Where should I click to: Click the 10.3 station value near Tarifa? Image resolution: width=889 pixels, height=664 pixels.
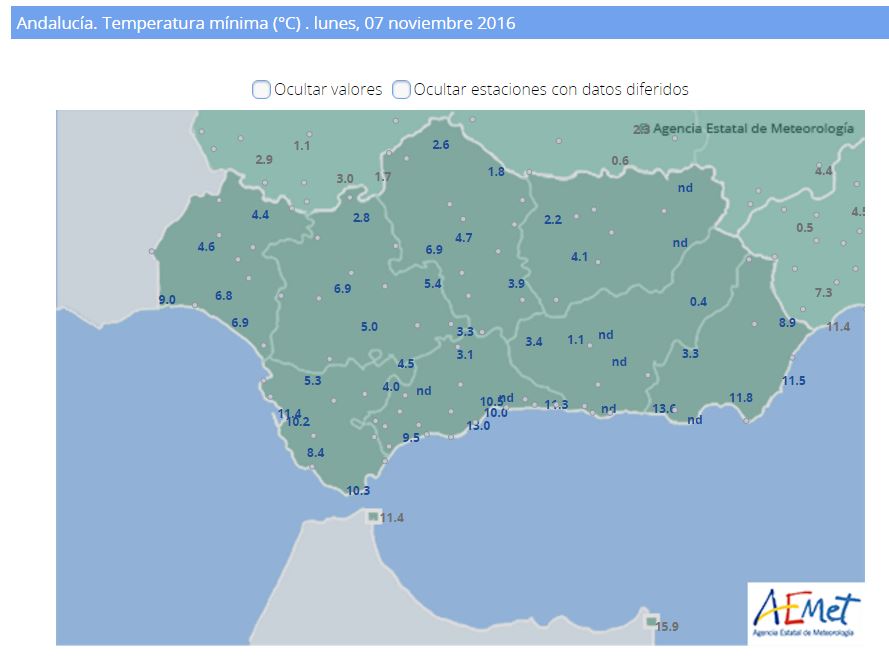pos(358,490)
